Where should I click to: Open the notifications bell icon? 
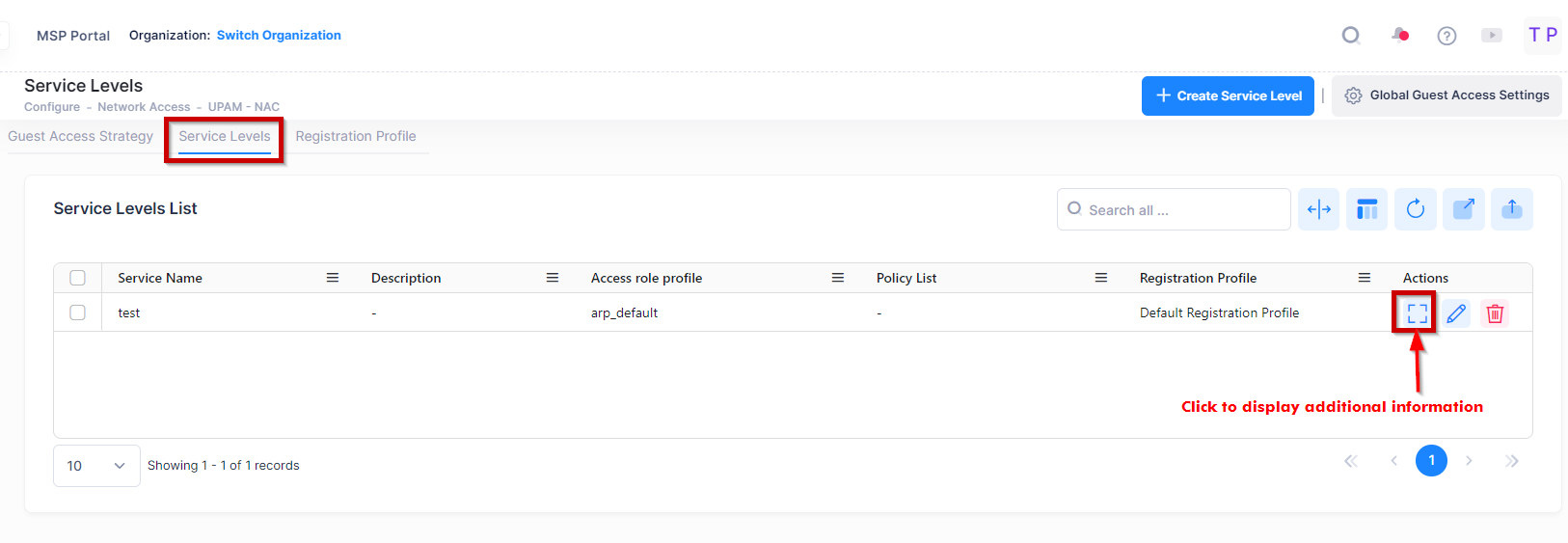coord(1399,36)
